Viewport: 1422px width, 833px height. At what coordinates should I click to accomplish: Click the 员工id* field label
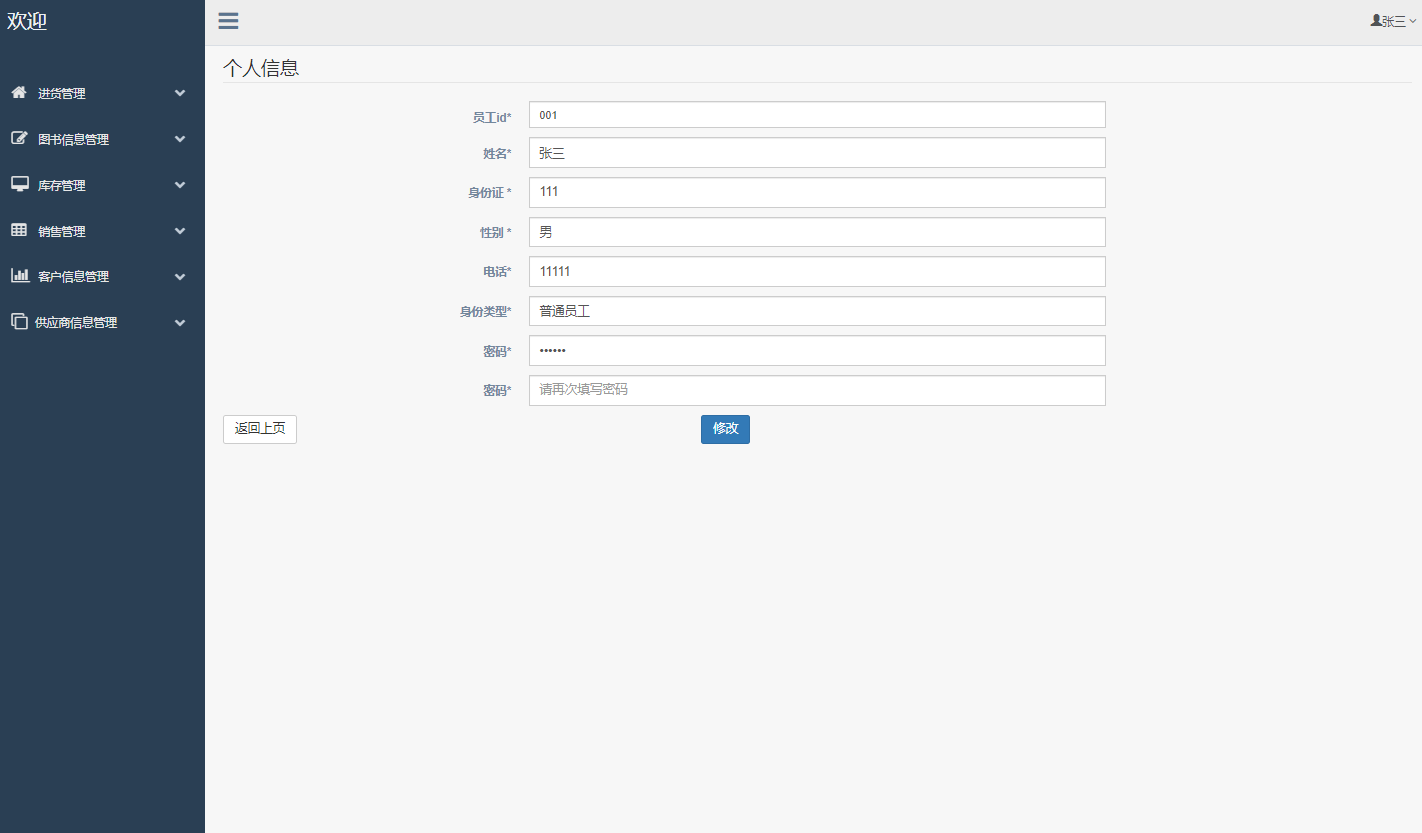coord(492,118)
